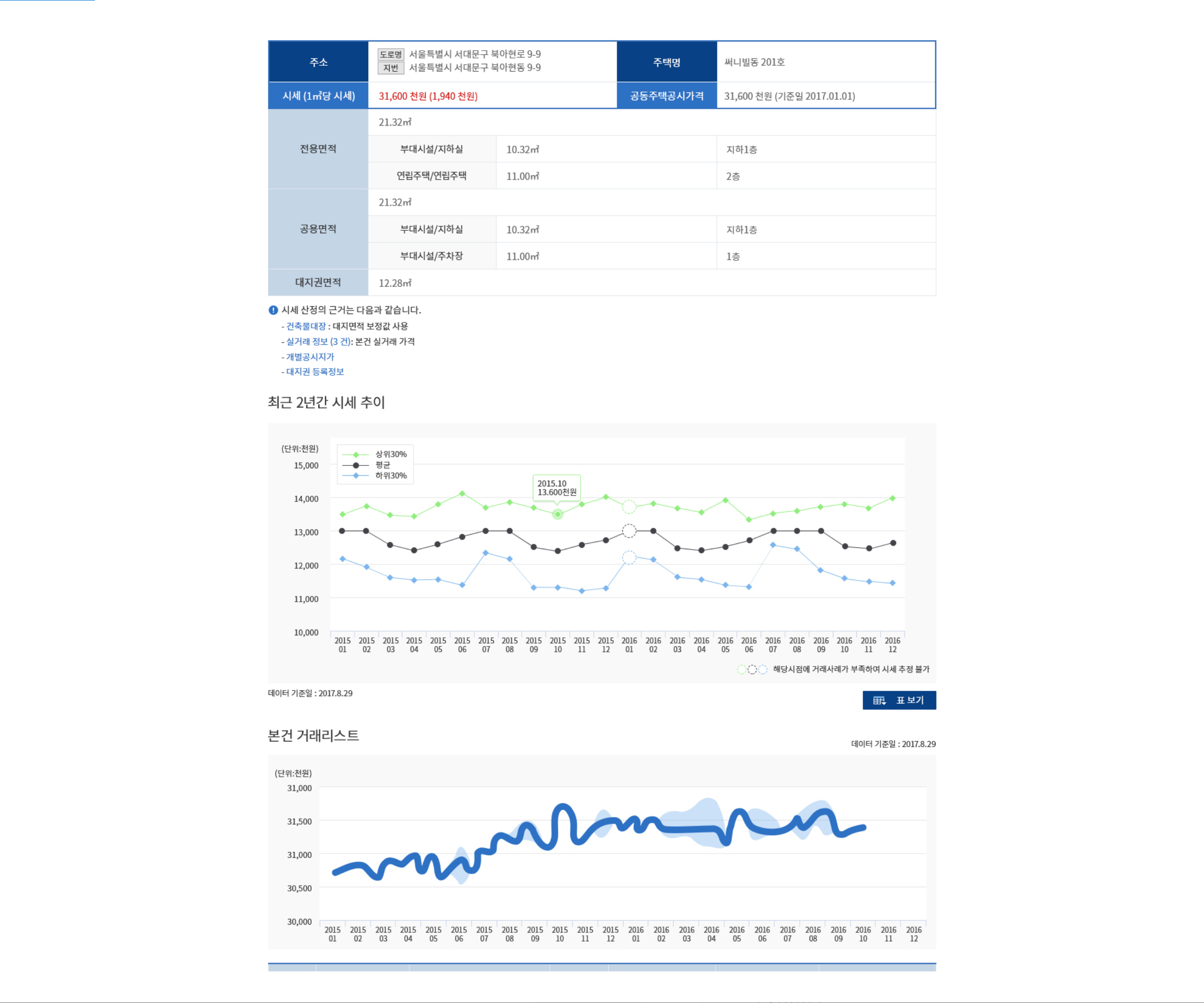Click the 도로명 address badge
This screenshot has width=1204, height=1003.
point(391,55)
